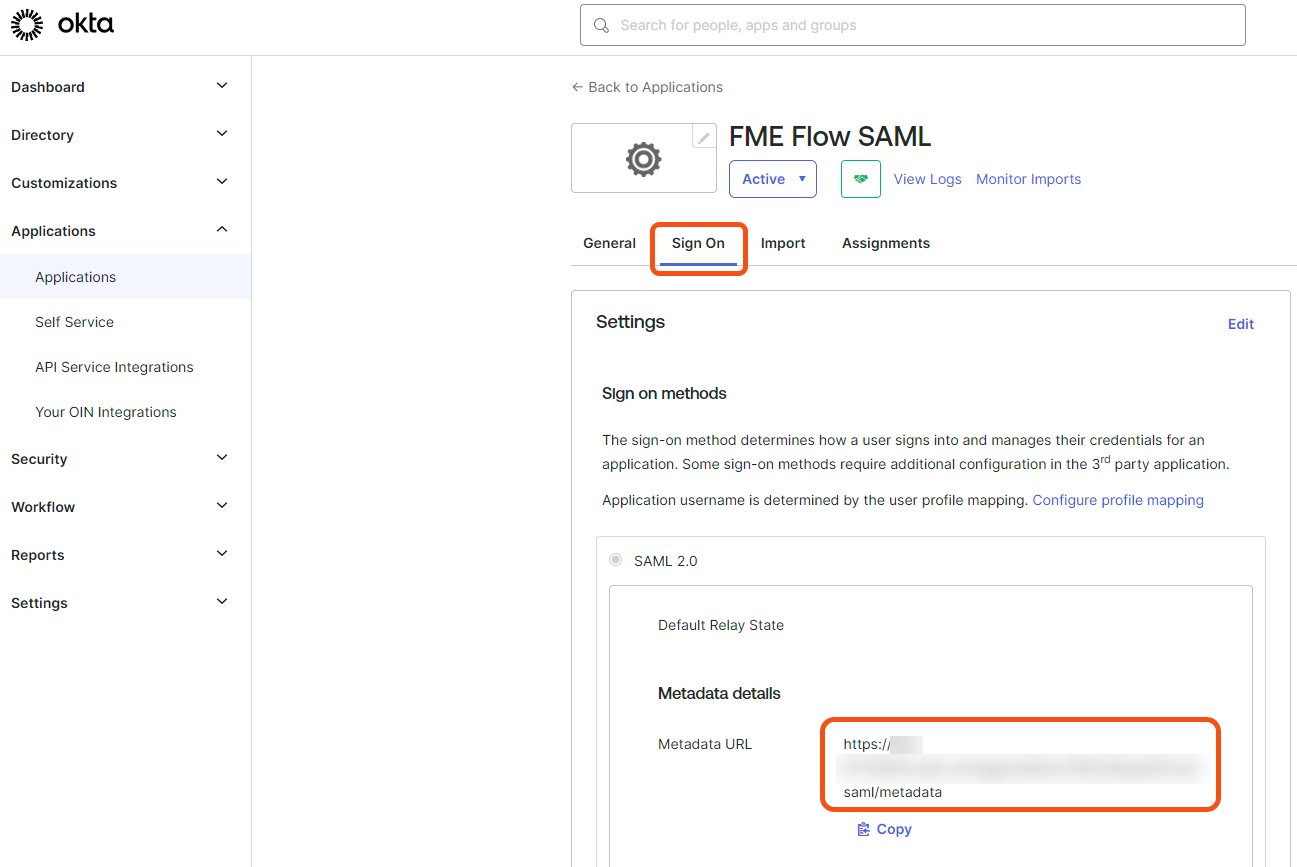Click the green handshake icon button

coord(861,179)
